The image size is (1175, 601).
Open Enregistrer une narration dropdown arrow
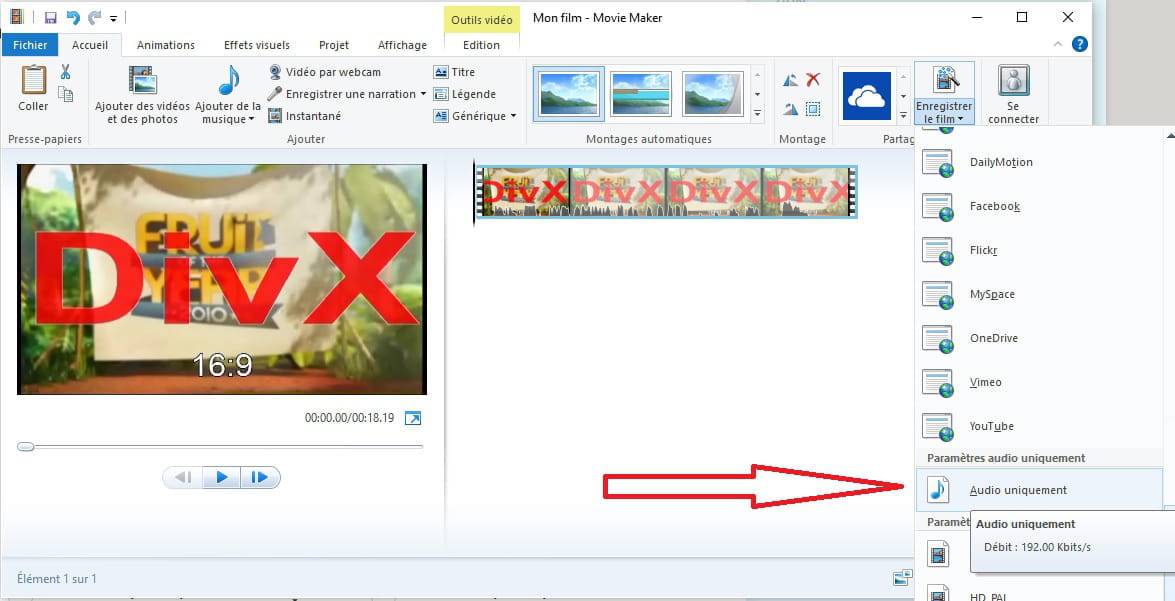pos(423,94)
